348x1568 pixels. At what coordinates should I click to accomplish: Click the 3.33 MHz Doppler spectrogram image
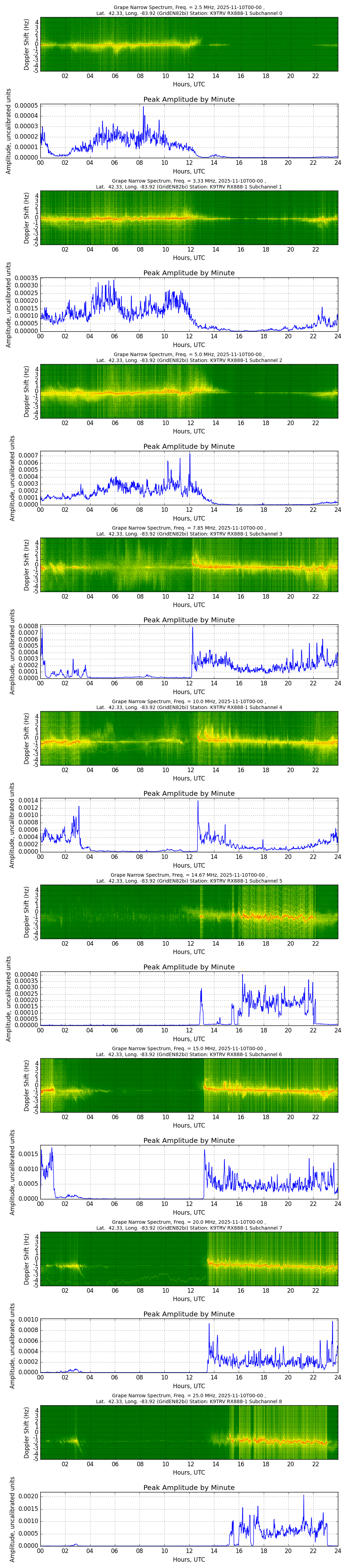[x=189, y=218]
